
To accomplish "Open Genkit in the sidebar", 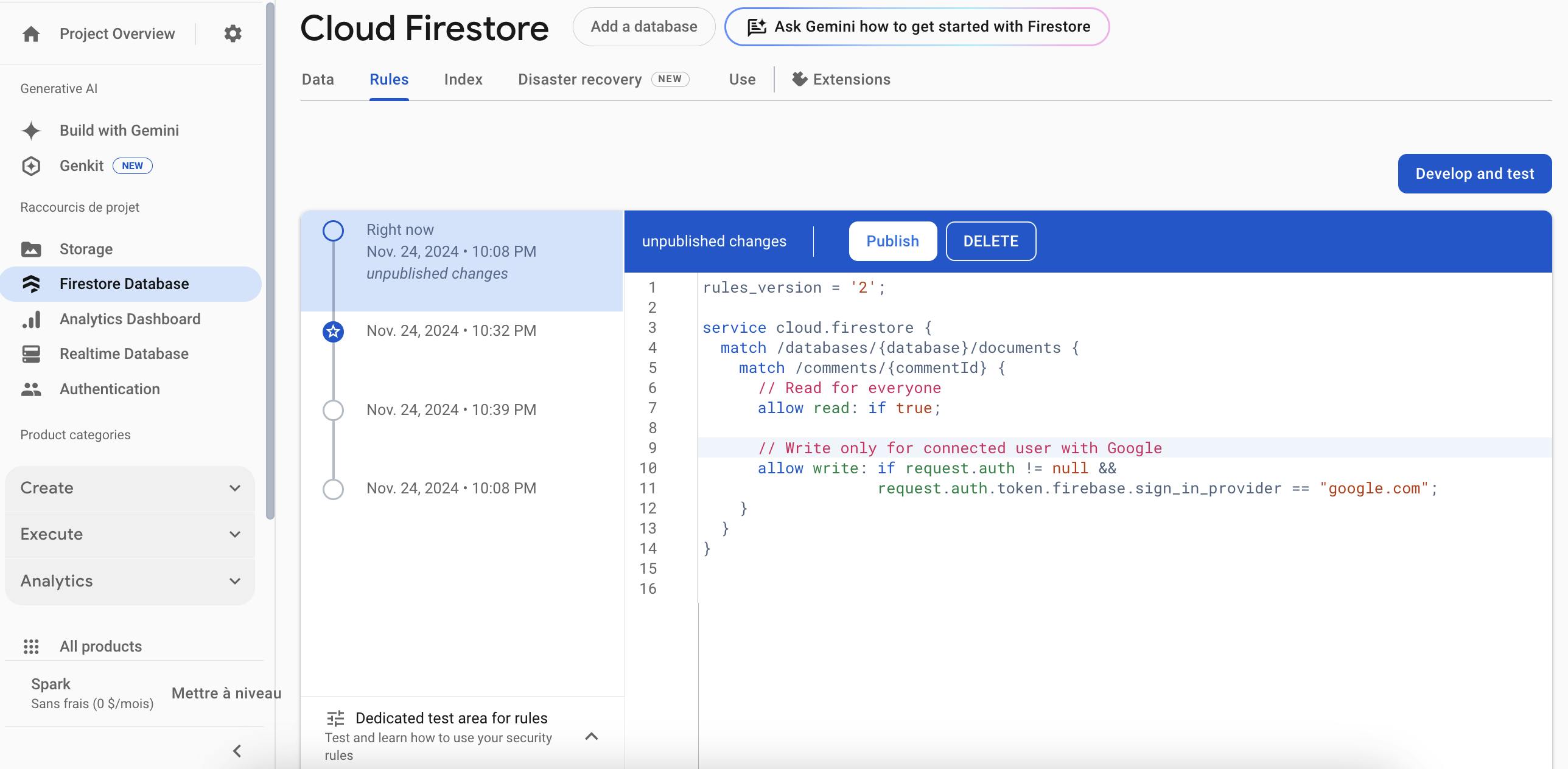I will pos(82,166).
